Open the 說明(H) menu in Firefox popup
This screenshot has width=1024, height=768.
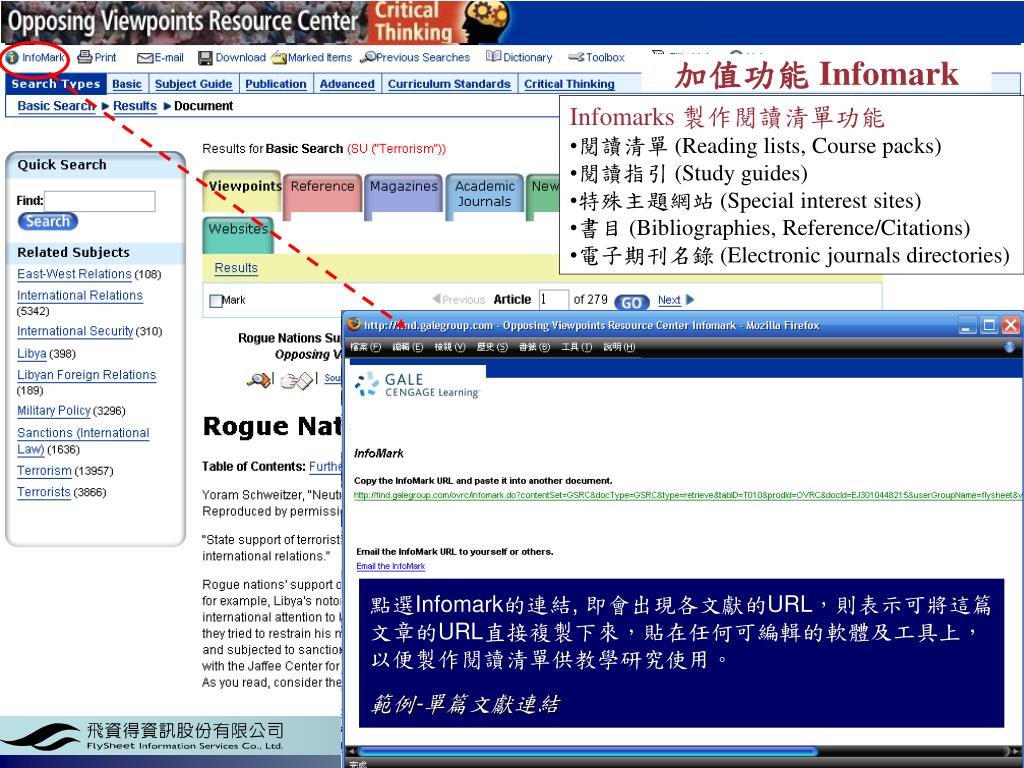coord(618,347)
